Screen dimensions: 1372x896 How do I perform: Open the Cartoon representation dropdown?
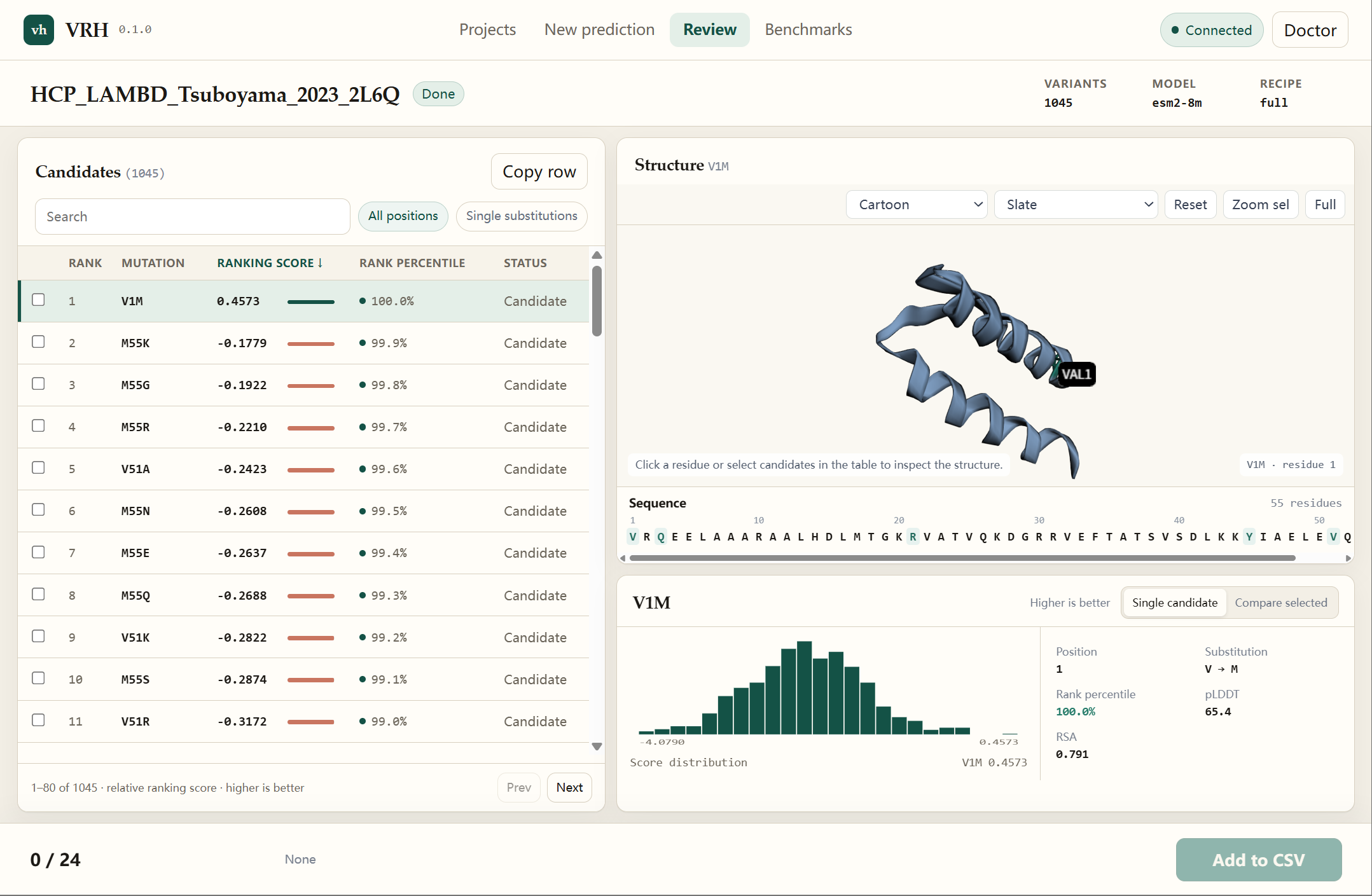(917, 205)
